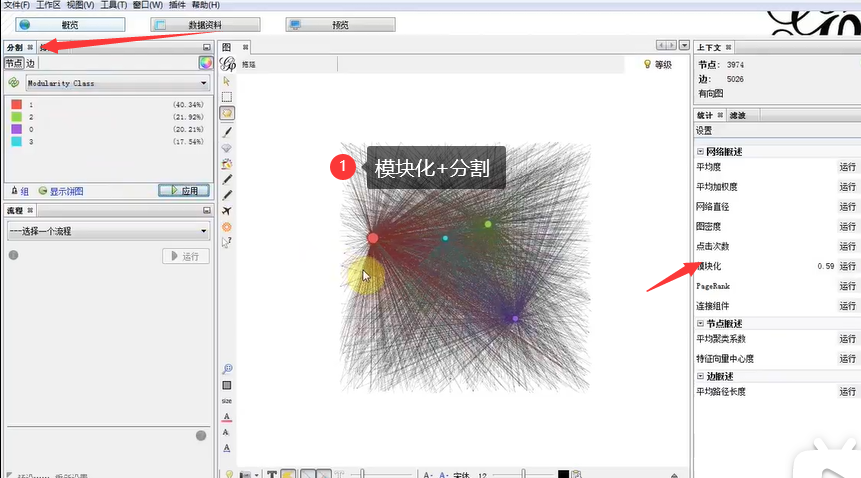
Task: Click the red swatch for class 1
Action: (x=16, y=104)
